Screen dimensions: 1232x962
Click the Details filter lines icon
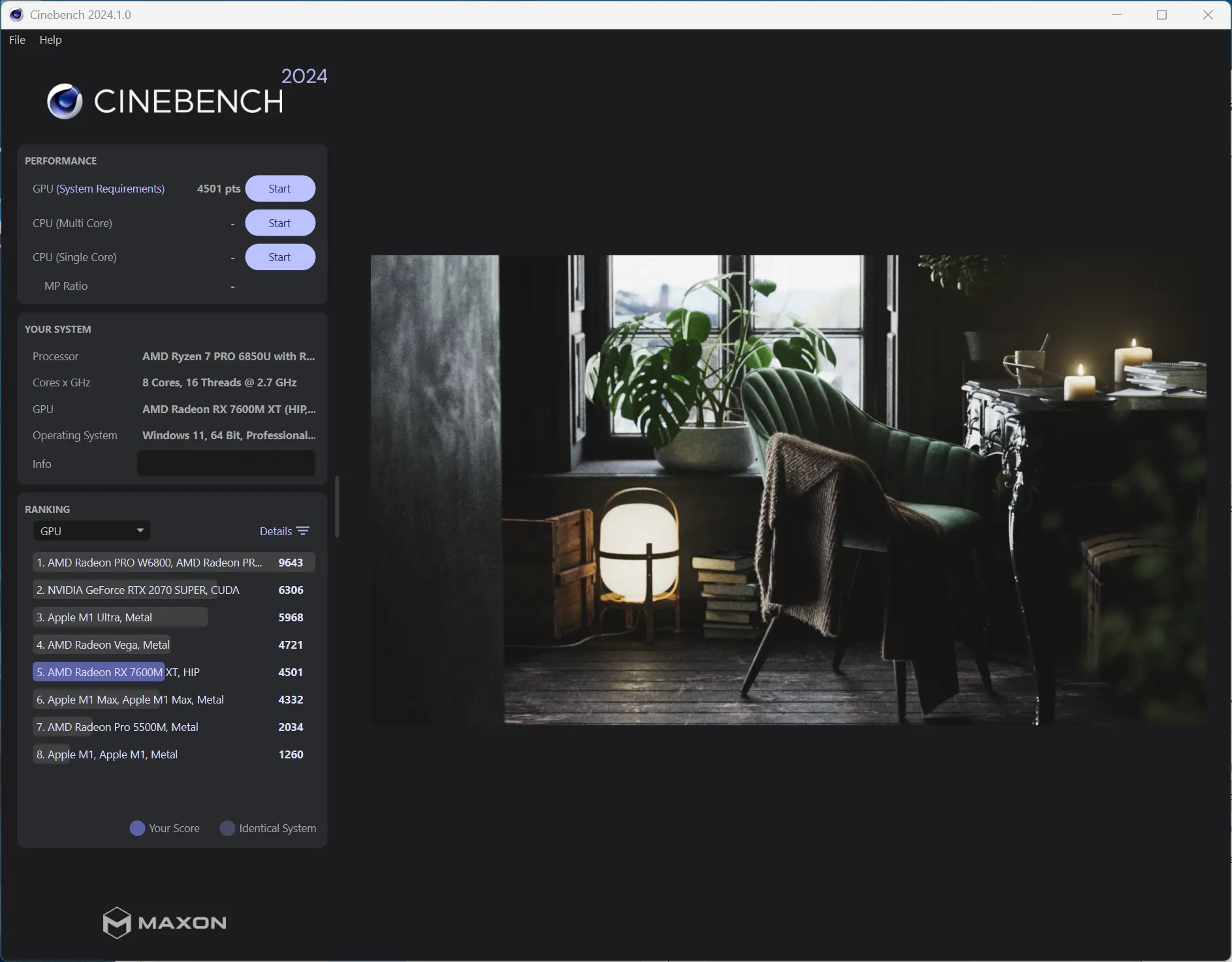(x=303, y=531)
